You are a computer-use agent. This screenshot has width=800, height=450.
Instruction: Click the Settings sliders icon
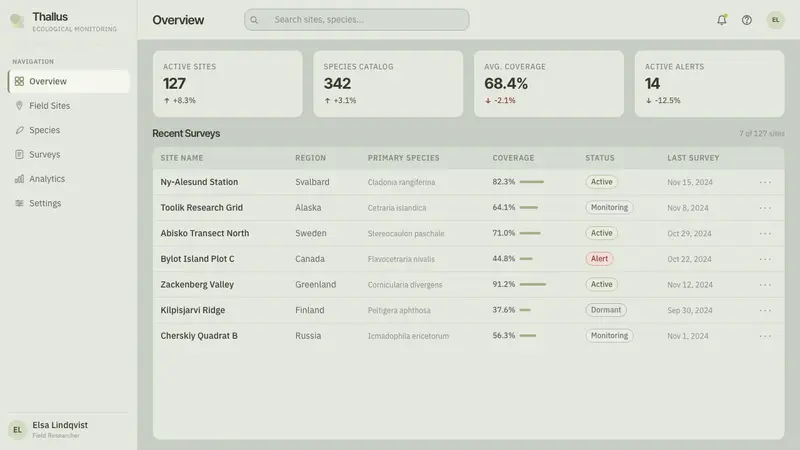19,203
